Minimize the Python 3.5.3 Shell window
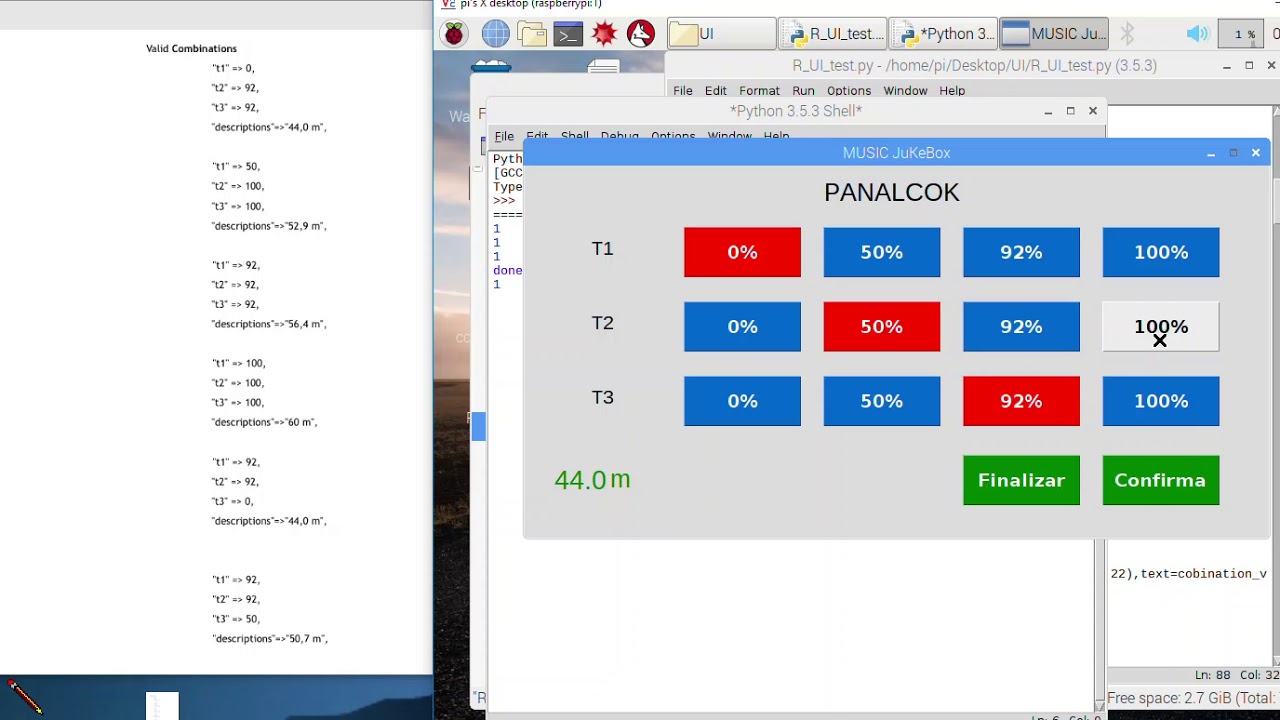Screen dimensions: 1280x720 1048,111
